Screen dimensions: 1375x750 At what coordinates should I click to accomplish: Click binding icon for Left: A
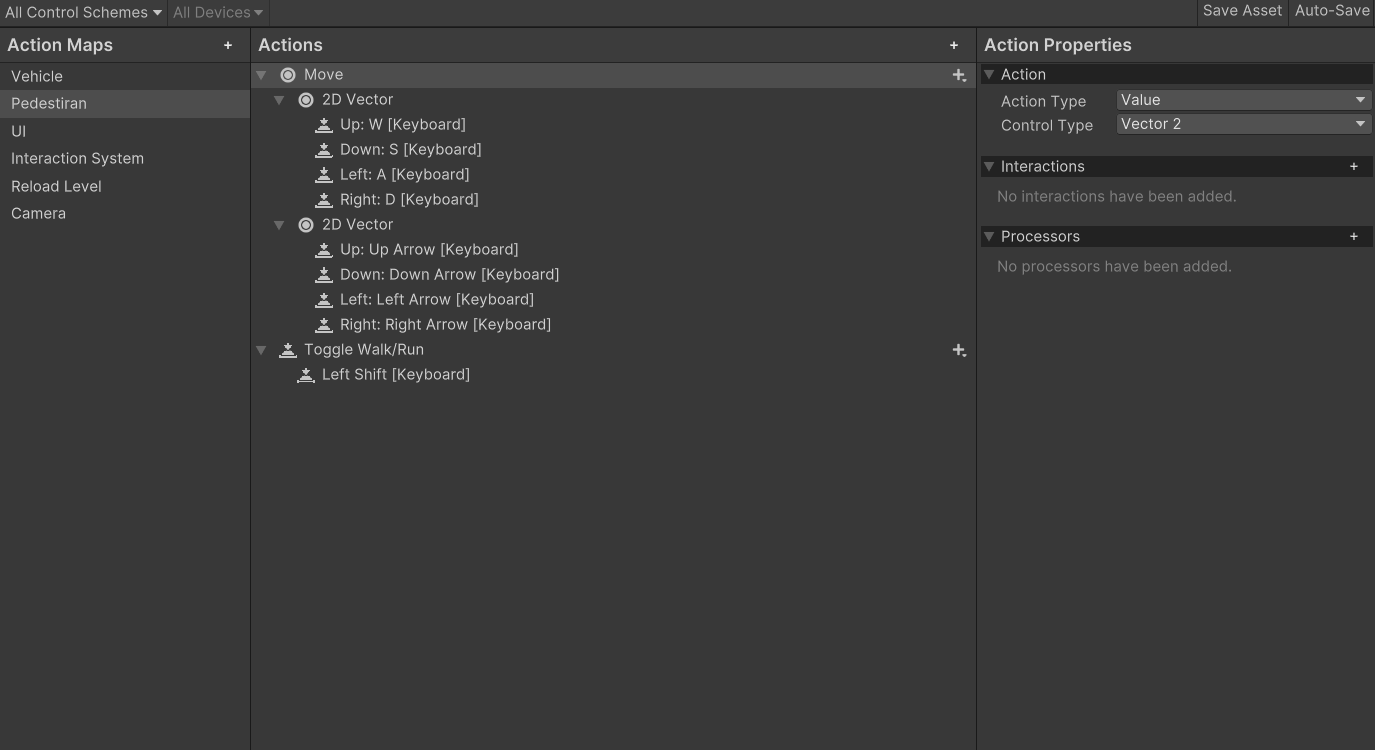pos(324,175)
